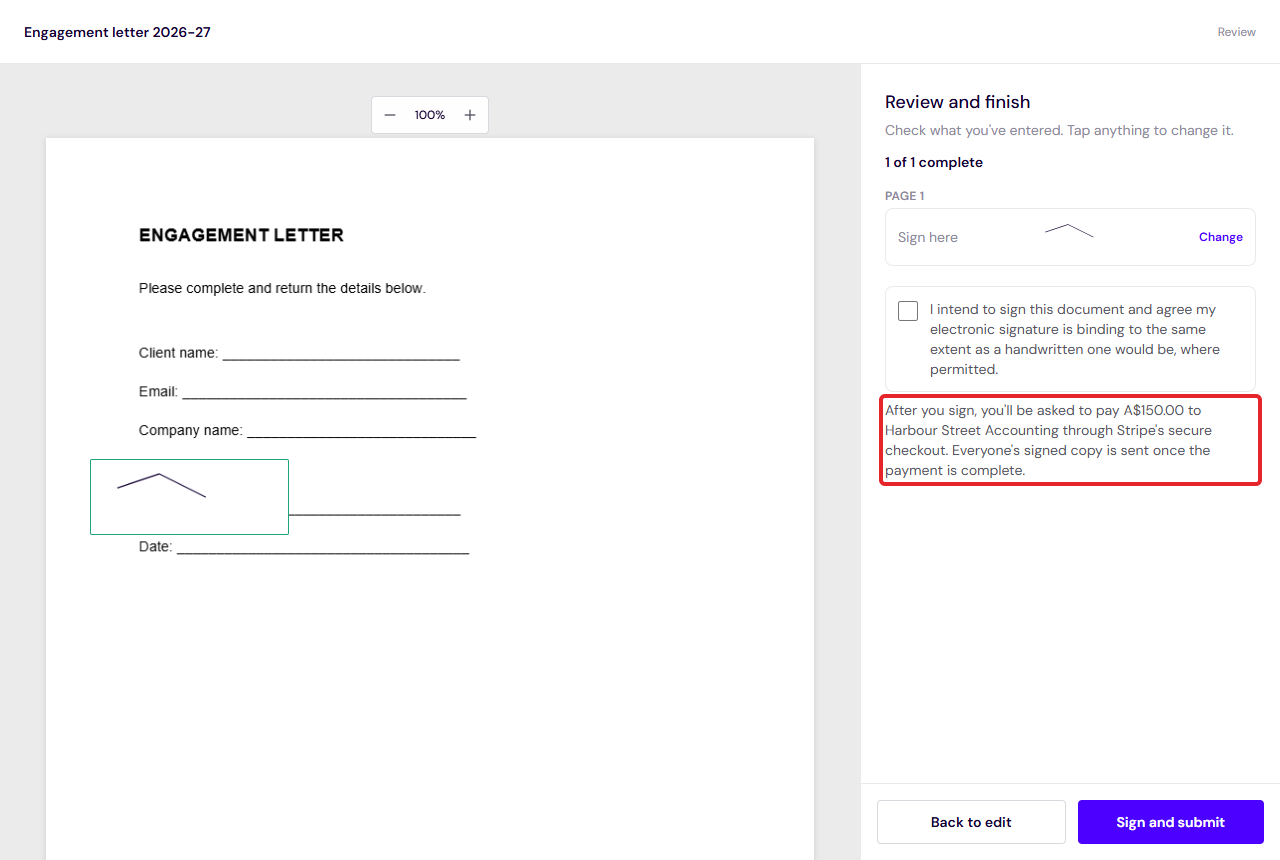Click the Company name line in document
Screen dimensions: 1280x860
pos(307,431)
